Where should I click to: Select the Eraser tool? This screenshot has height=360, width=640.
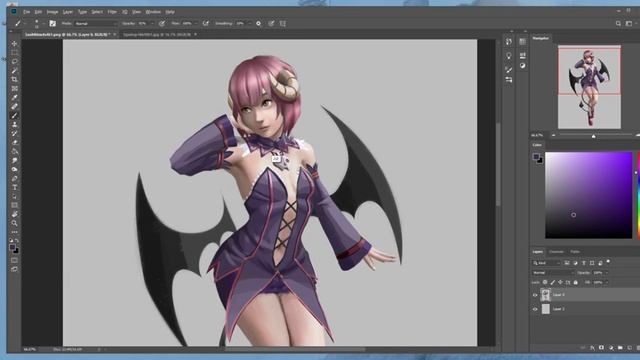click(x=14, y=142)
